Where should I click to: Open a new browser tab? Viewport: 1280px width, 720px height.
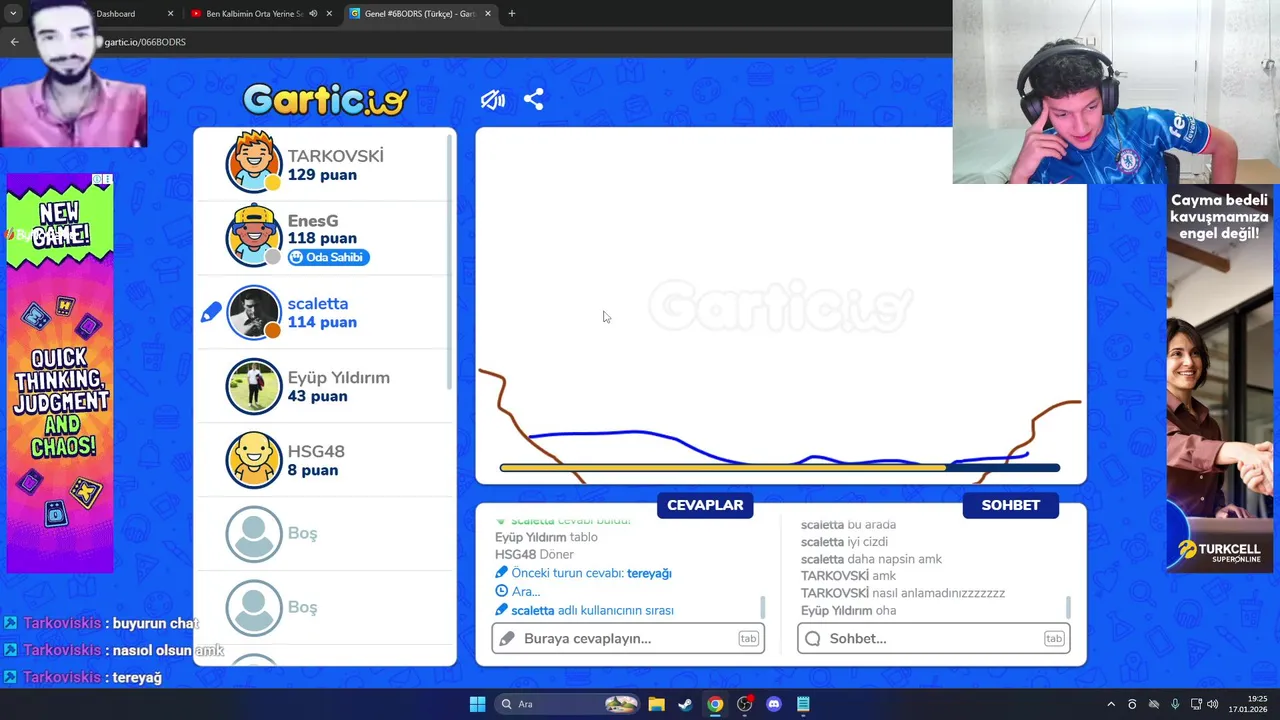[512, 14]
